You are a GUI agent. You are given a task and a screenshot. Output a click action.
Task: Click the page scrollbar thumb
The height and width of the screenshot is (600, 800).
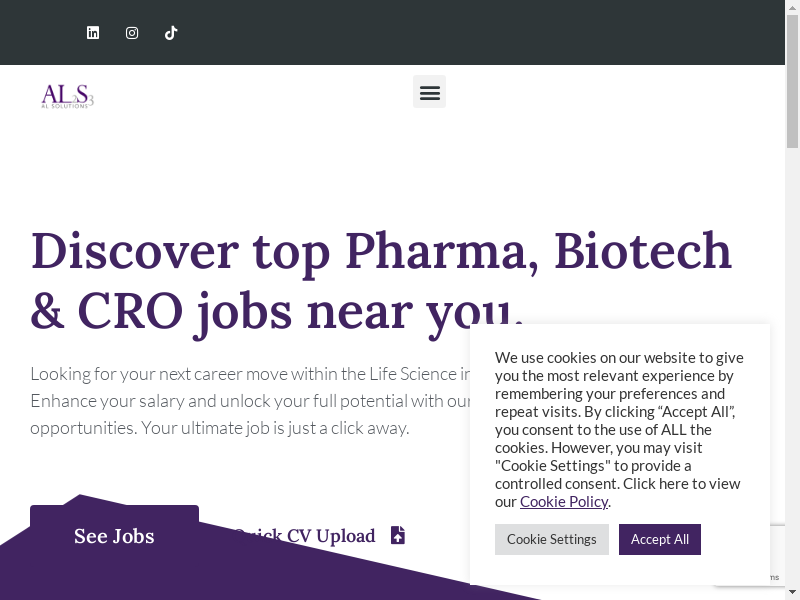coord(792,80)
